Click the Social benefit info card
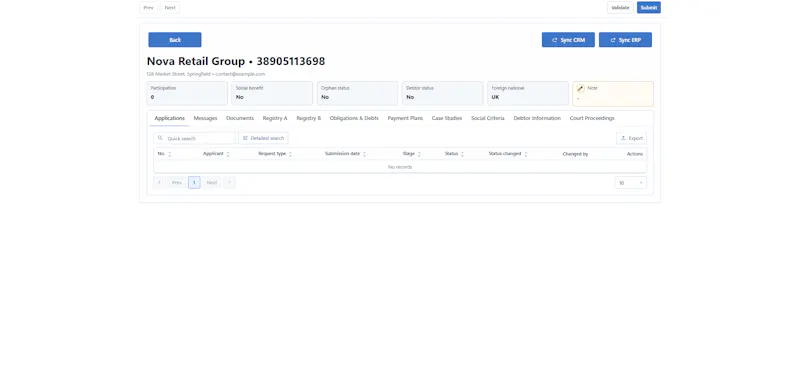Image resolution: width=800 pixels, height=377 pixels. pos(272,93)
